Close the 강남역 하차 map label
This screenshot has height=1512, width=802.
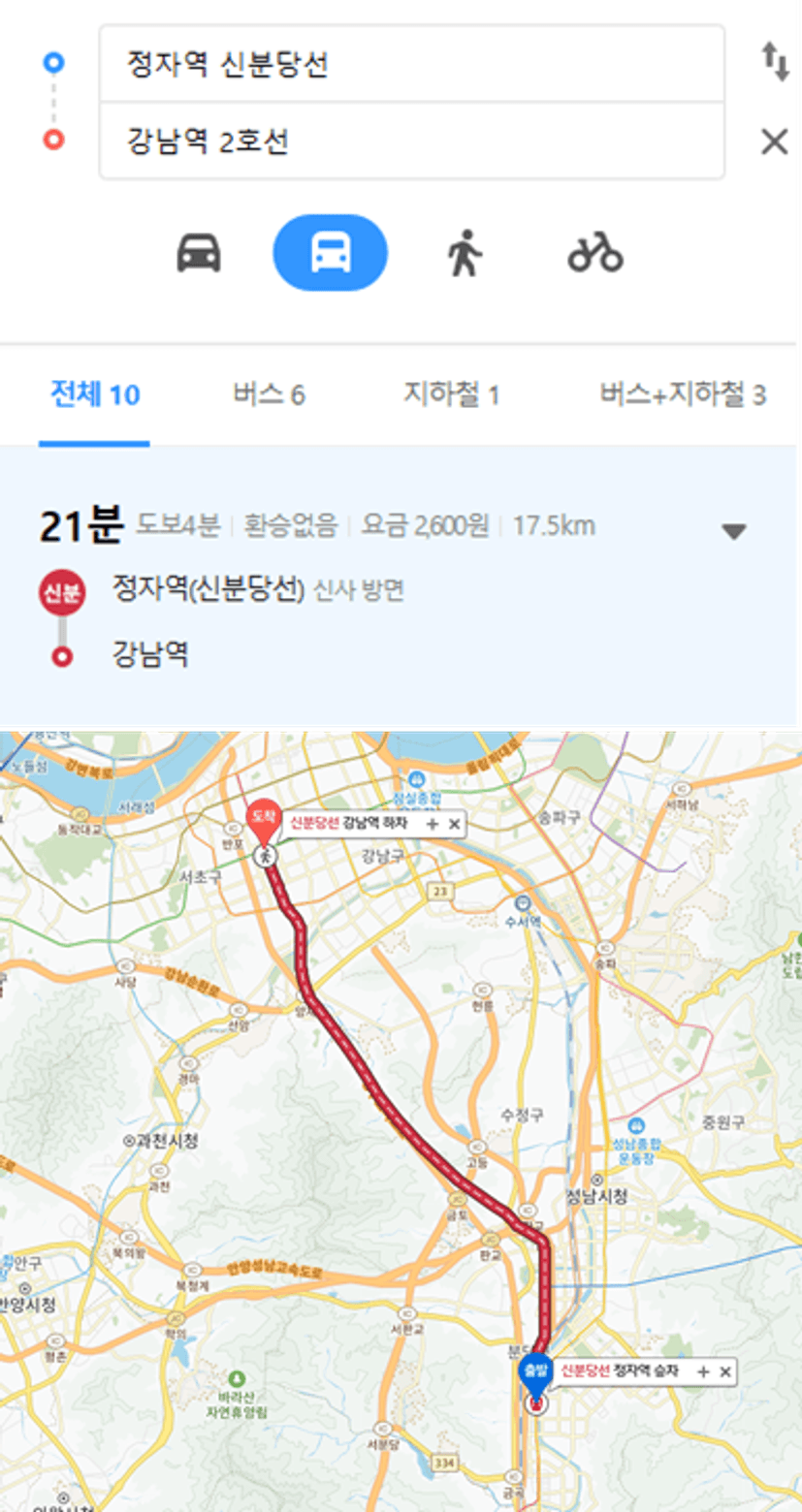(x=453, y=824)
